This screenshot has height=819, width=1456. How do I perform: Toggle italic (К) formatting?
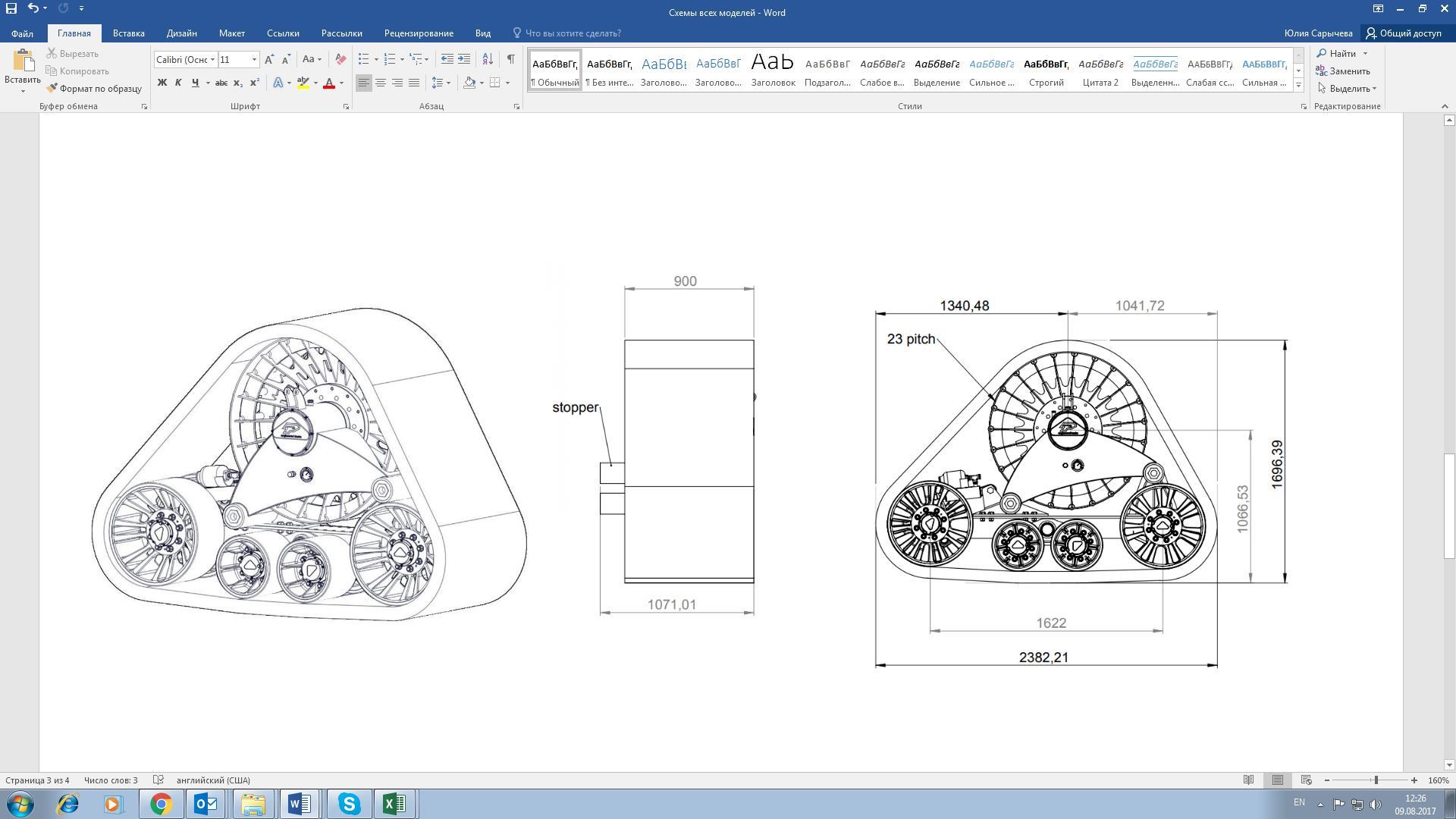click(x=178, y=83)
